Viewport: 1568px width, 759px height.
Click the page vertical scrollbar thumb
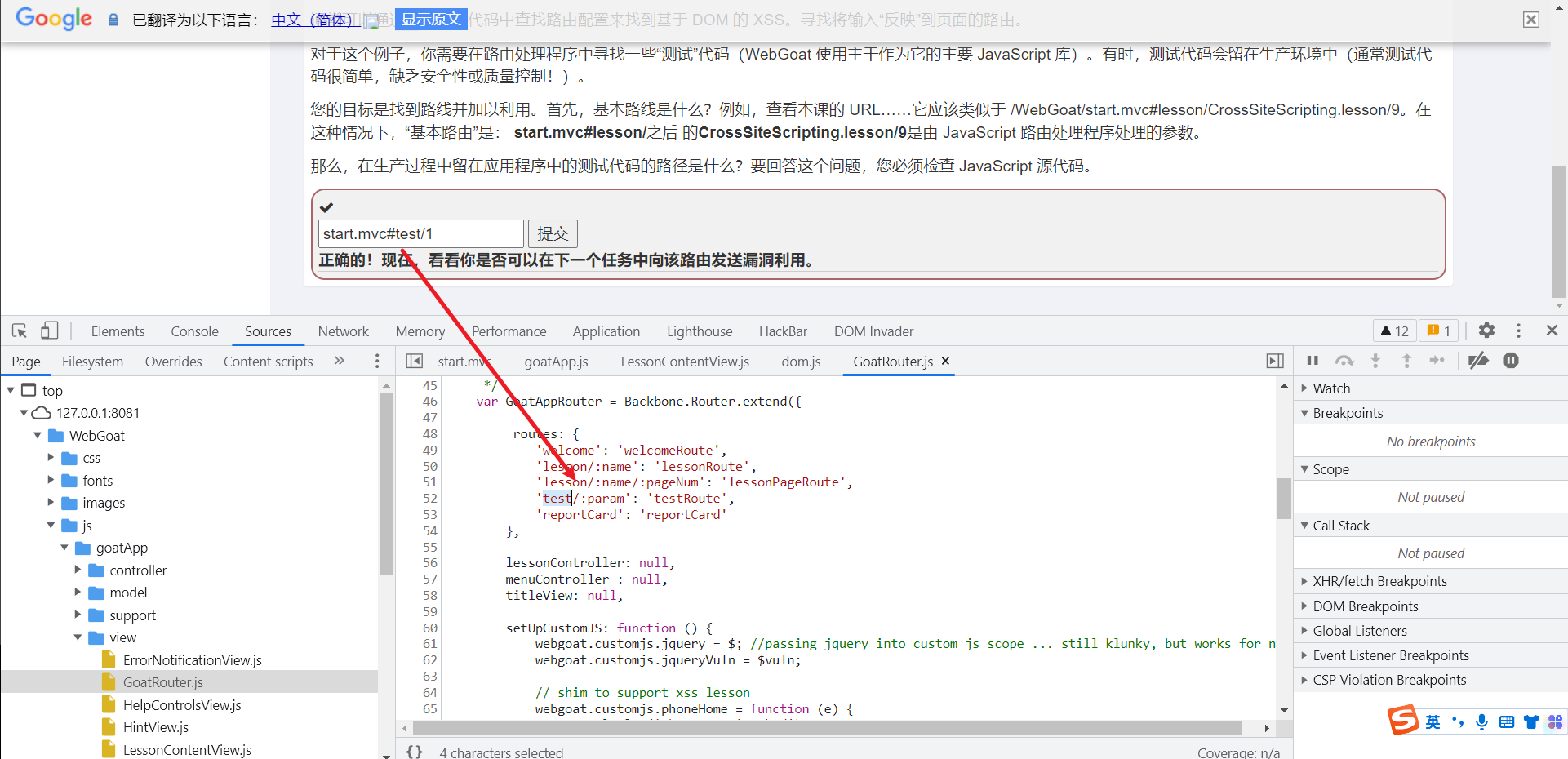(x=1559, y=232)
